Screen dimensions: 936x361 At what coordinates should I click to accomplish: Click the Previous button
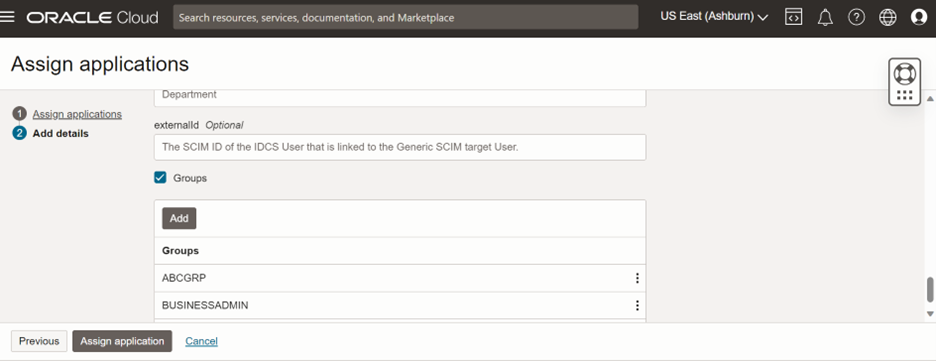click(x=39, y=341)
